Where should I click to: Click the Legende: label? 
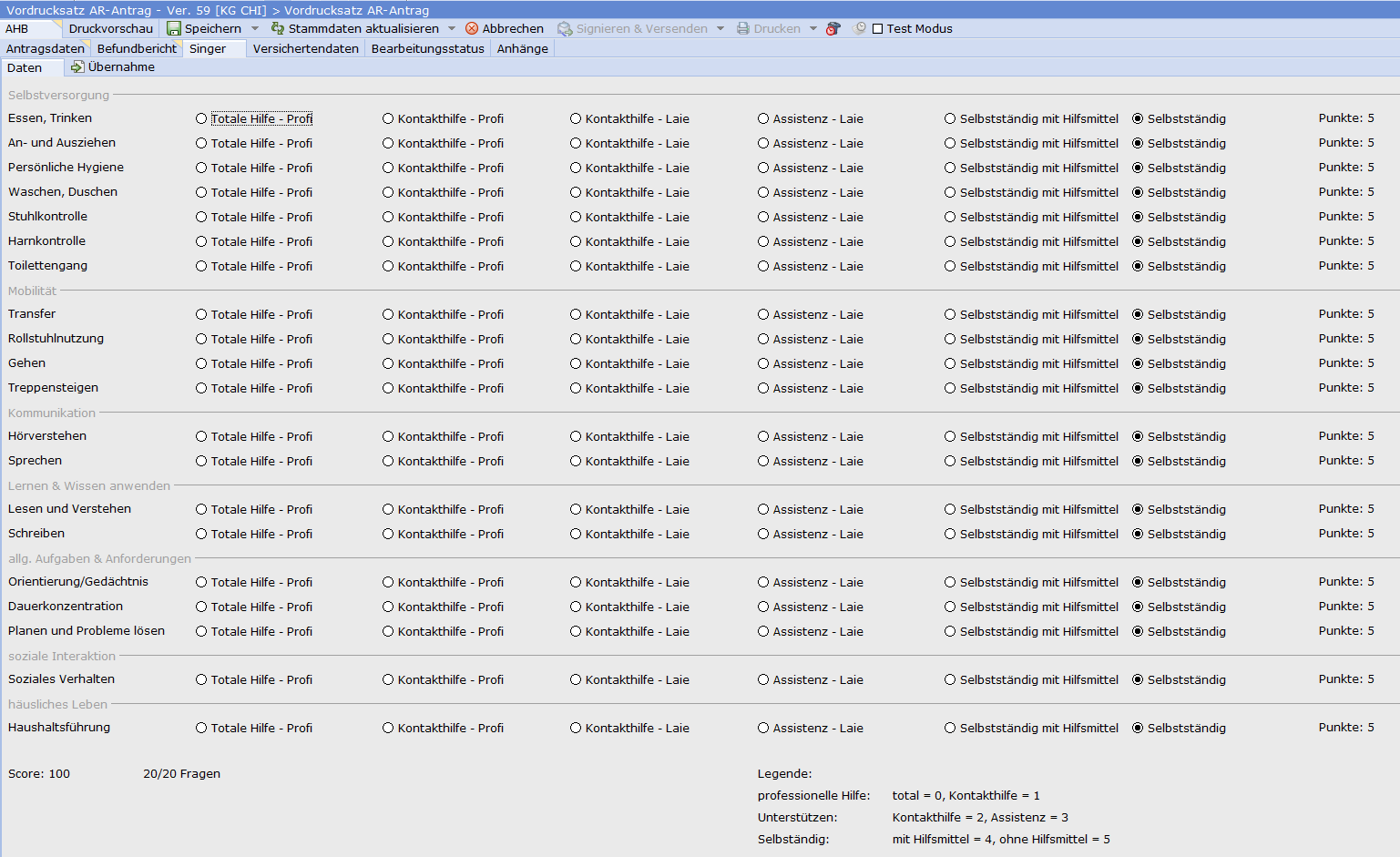click(x=784, y=774)
